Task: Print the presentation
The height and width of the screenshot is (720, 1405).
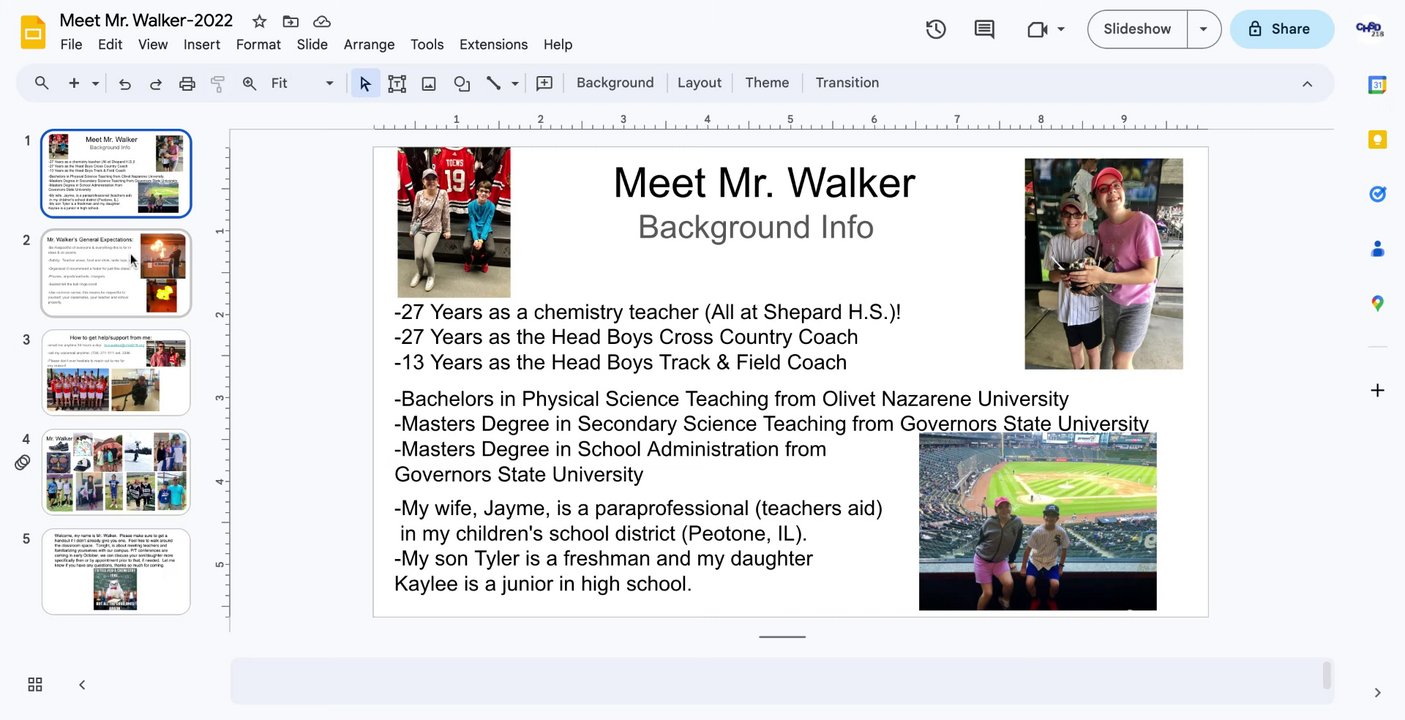Action: coord(187,83)
